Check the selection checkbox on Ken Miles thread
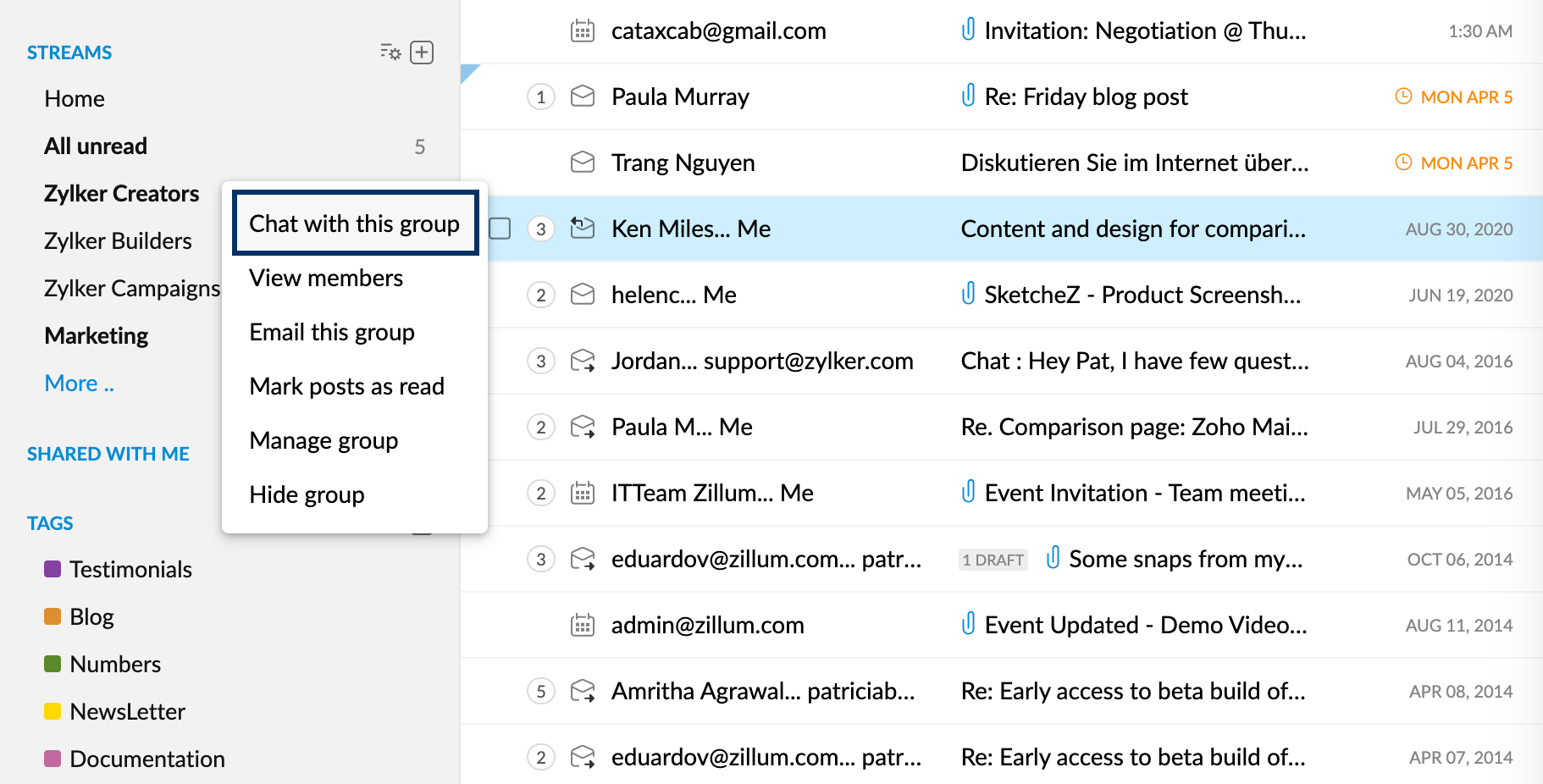Viewport: 1543px width, 784px height. 500,229
